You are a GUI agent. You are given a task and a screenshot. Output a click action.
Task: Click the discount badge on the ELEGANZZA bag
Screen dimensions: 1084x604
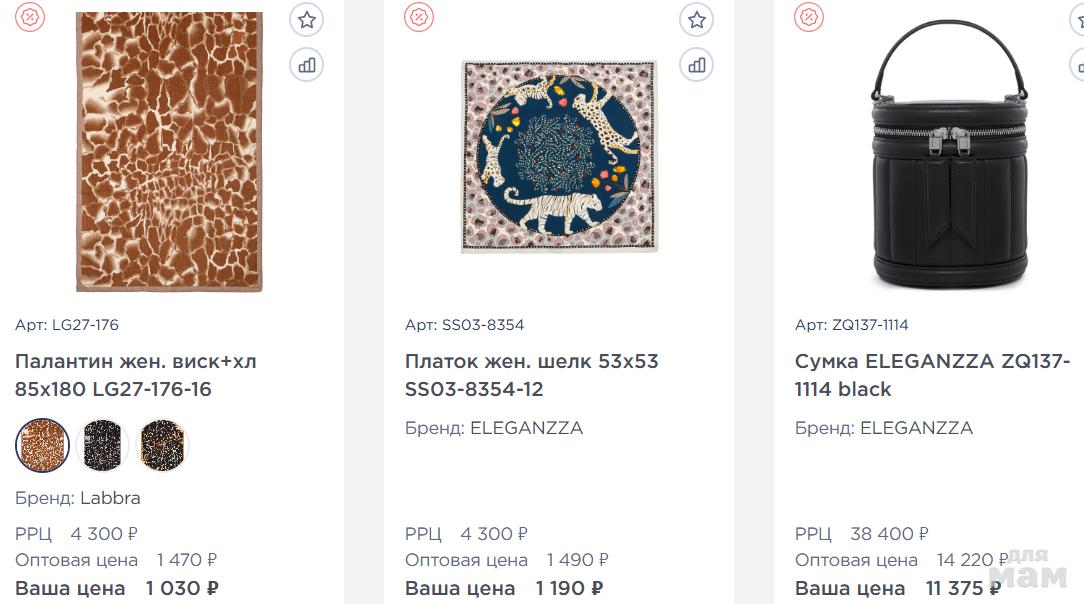(x=808, y=17)
